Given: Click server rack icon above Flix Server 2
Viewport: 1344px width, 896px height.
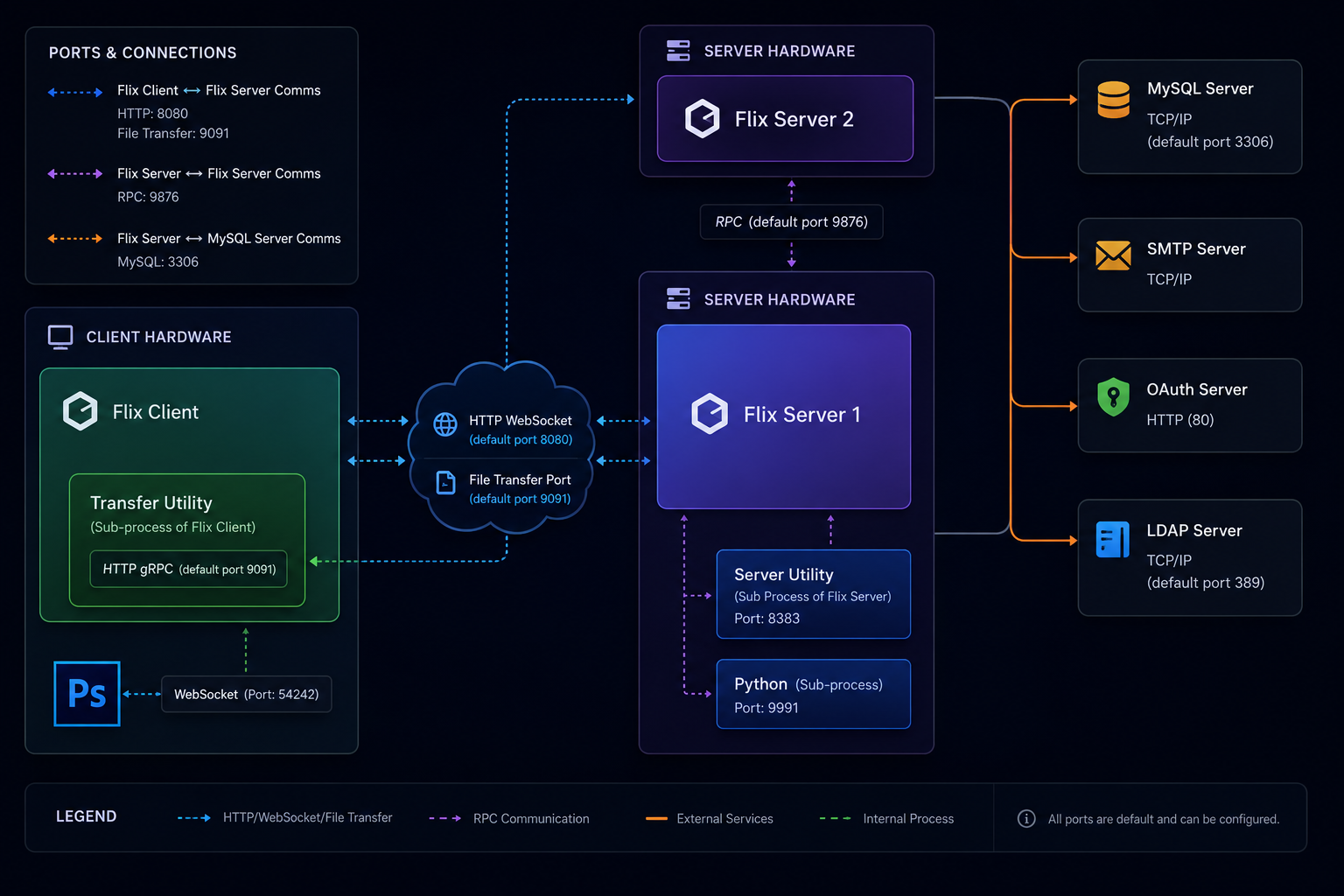Looking at the screenshot, I should coord(678,51).
